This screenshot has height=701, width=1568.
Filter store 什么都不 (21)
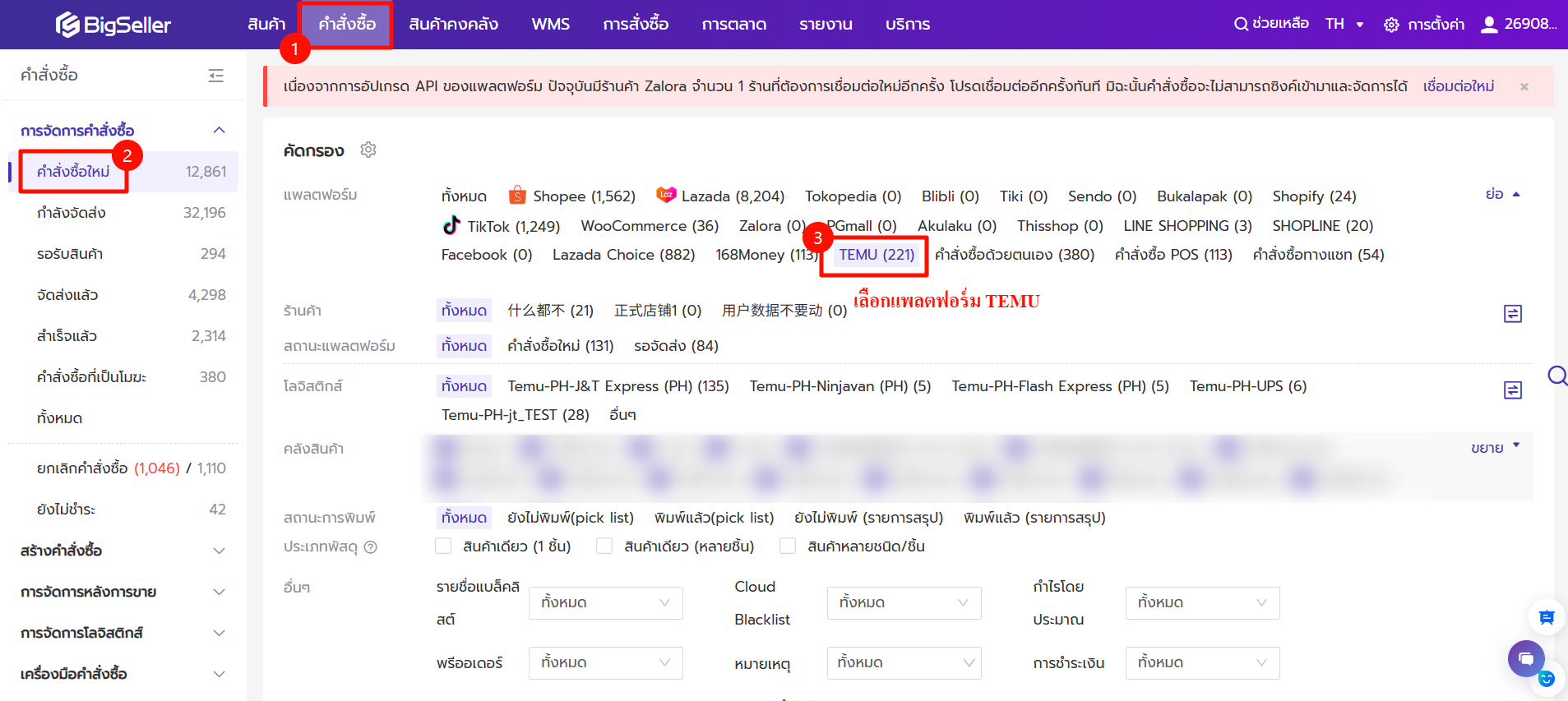[550, 311]
